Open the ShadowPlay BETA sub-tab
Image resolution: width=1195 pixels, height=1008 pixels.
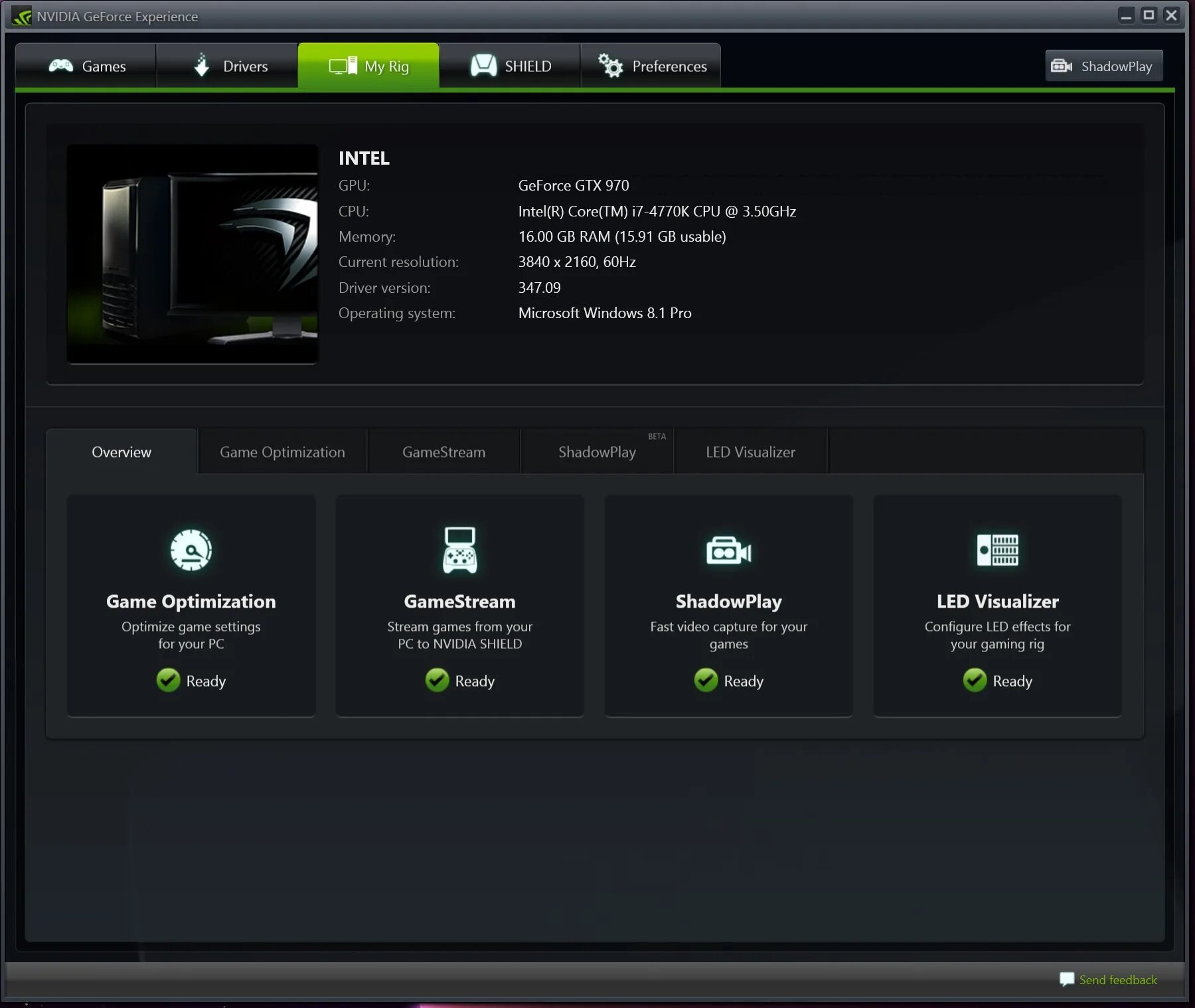[x=597, y=452]
